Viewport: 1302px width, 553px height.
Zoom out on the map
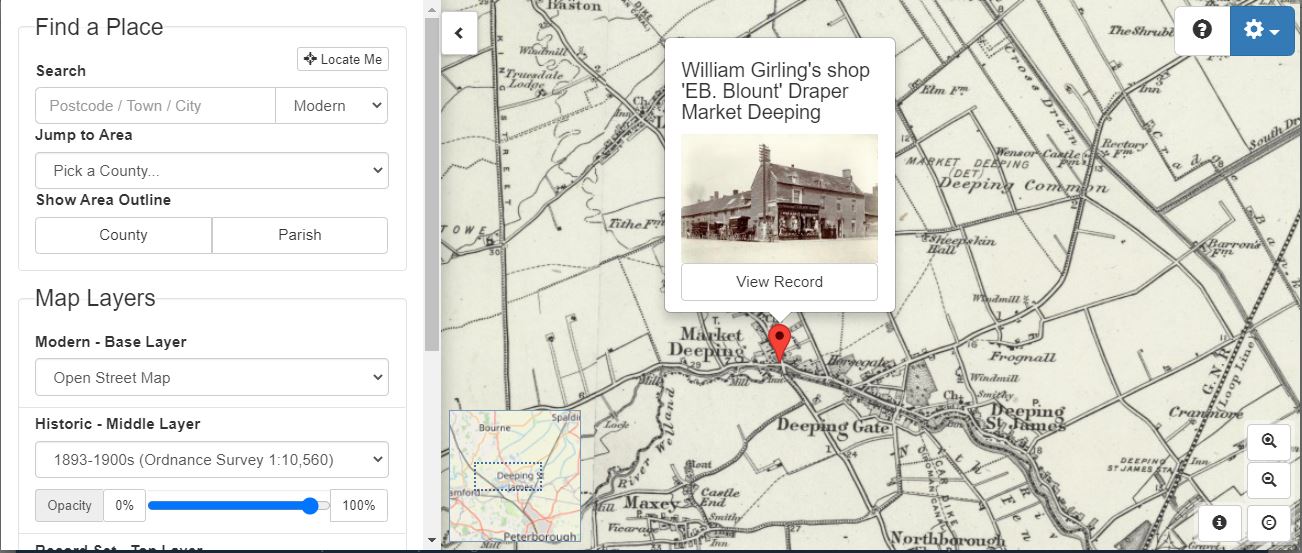click(1269, 480)
